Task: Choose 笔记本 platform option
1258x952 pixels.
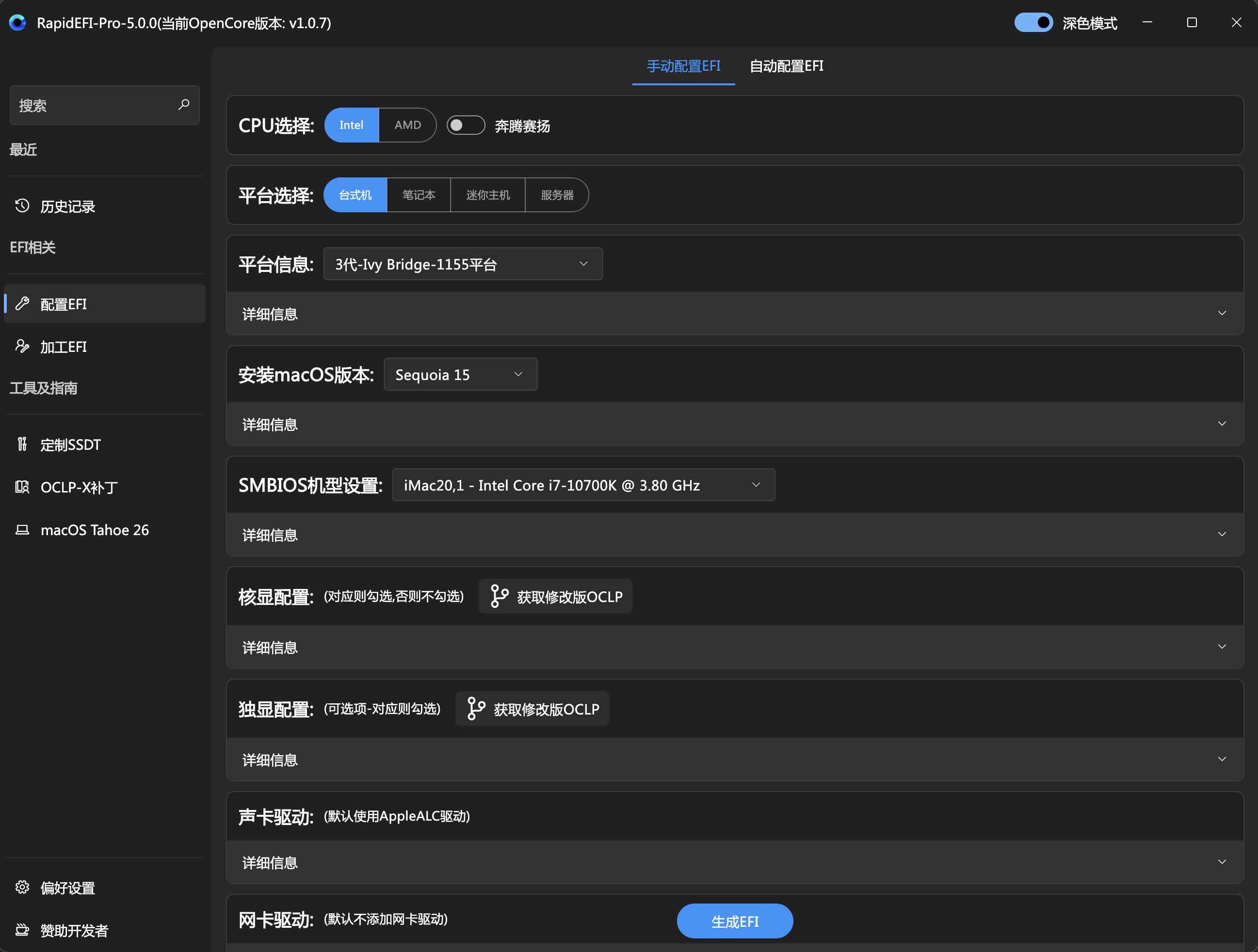Action: [x=419, y=195]
